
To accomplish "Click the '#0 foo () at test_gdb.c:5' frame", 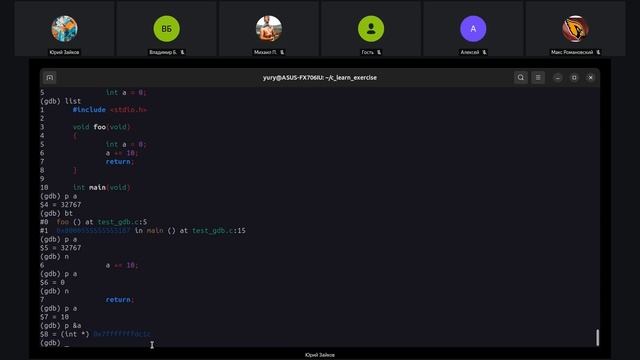I will tap(93, 222).
